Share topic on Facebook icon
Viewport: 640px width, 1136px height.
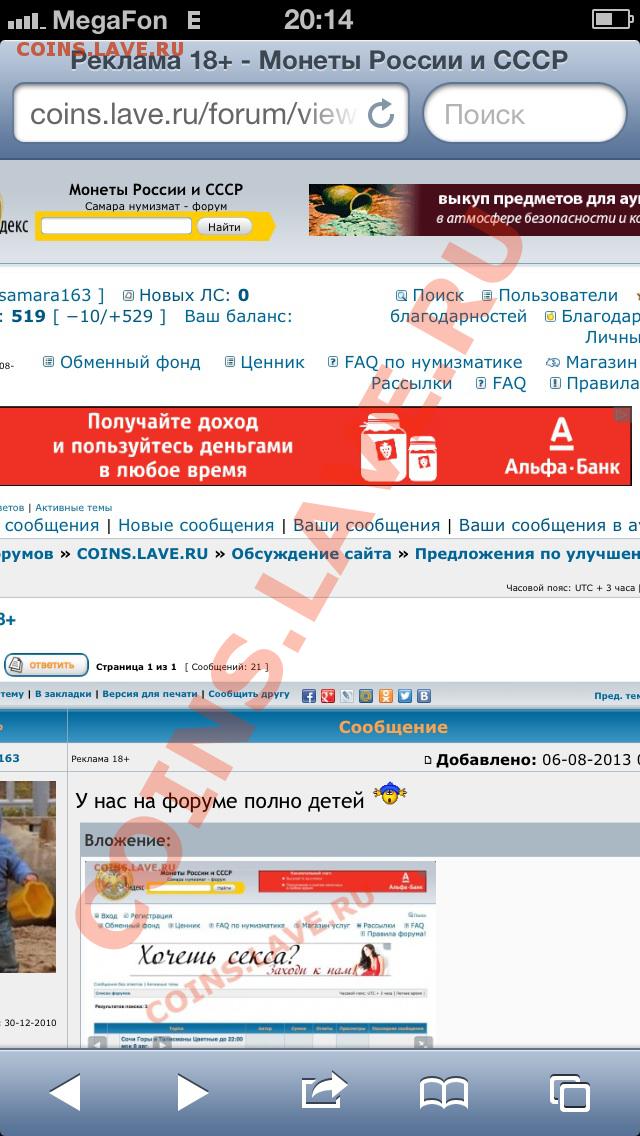309,696
